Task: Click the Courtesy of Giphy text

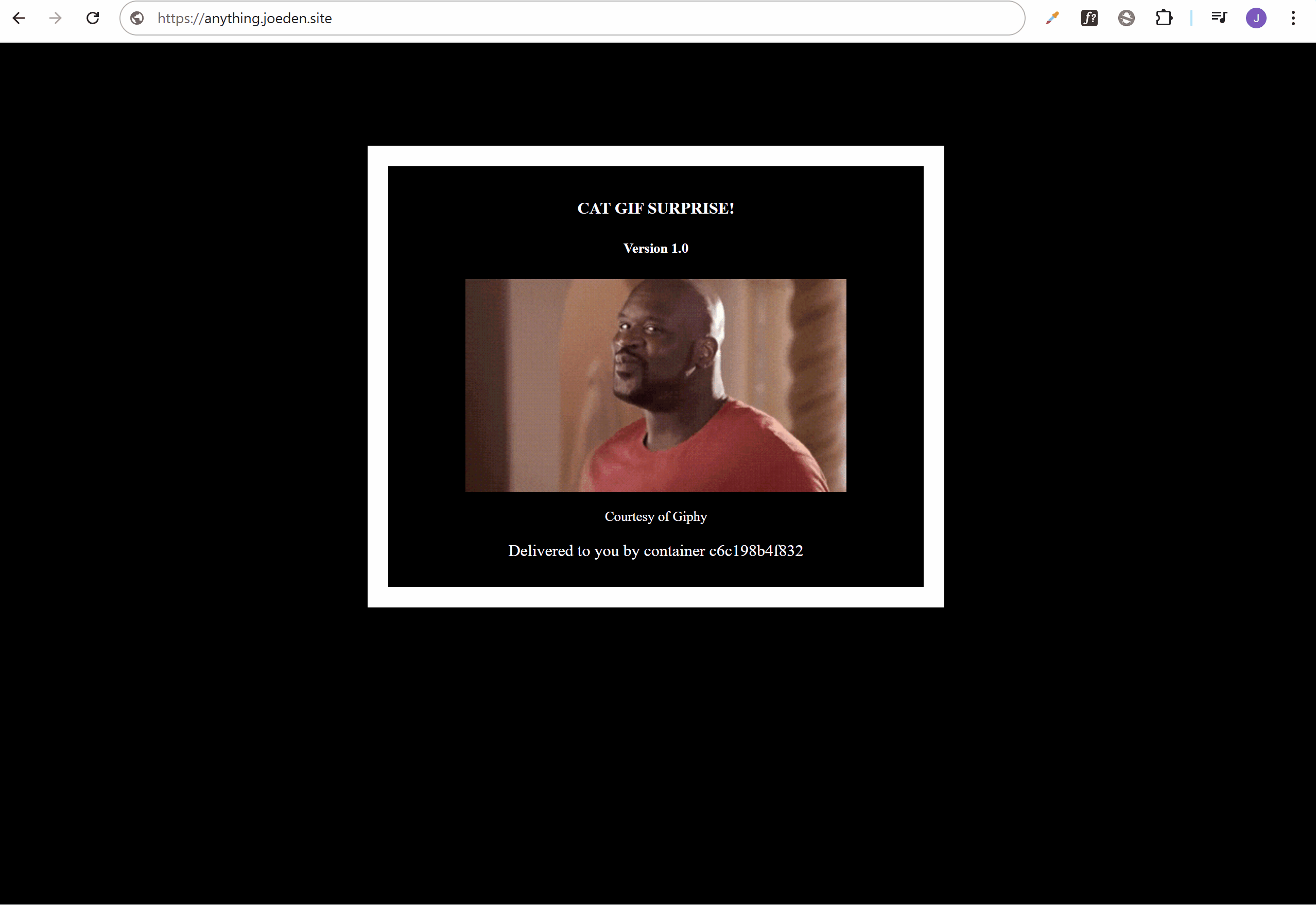Action: tap(655, 516)
